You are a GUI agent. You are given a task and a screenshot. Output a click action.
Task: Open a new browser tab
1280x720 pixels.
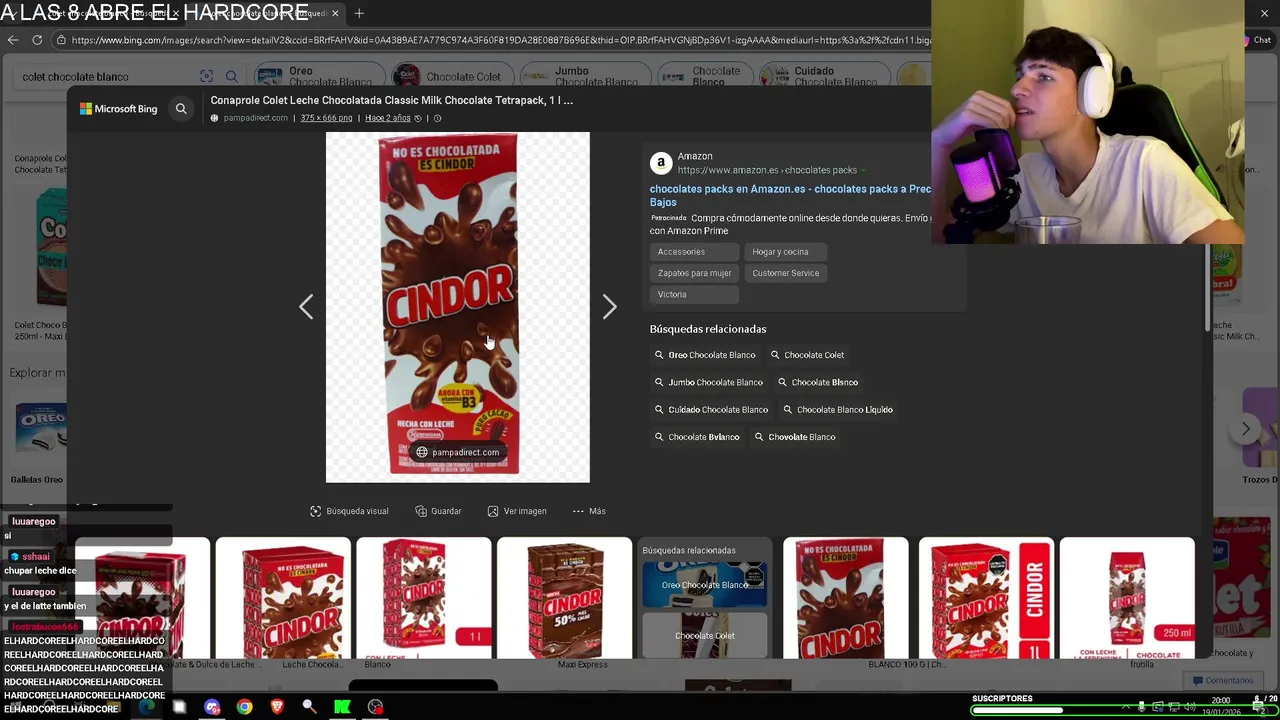click(x=359, y=13)
